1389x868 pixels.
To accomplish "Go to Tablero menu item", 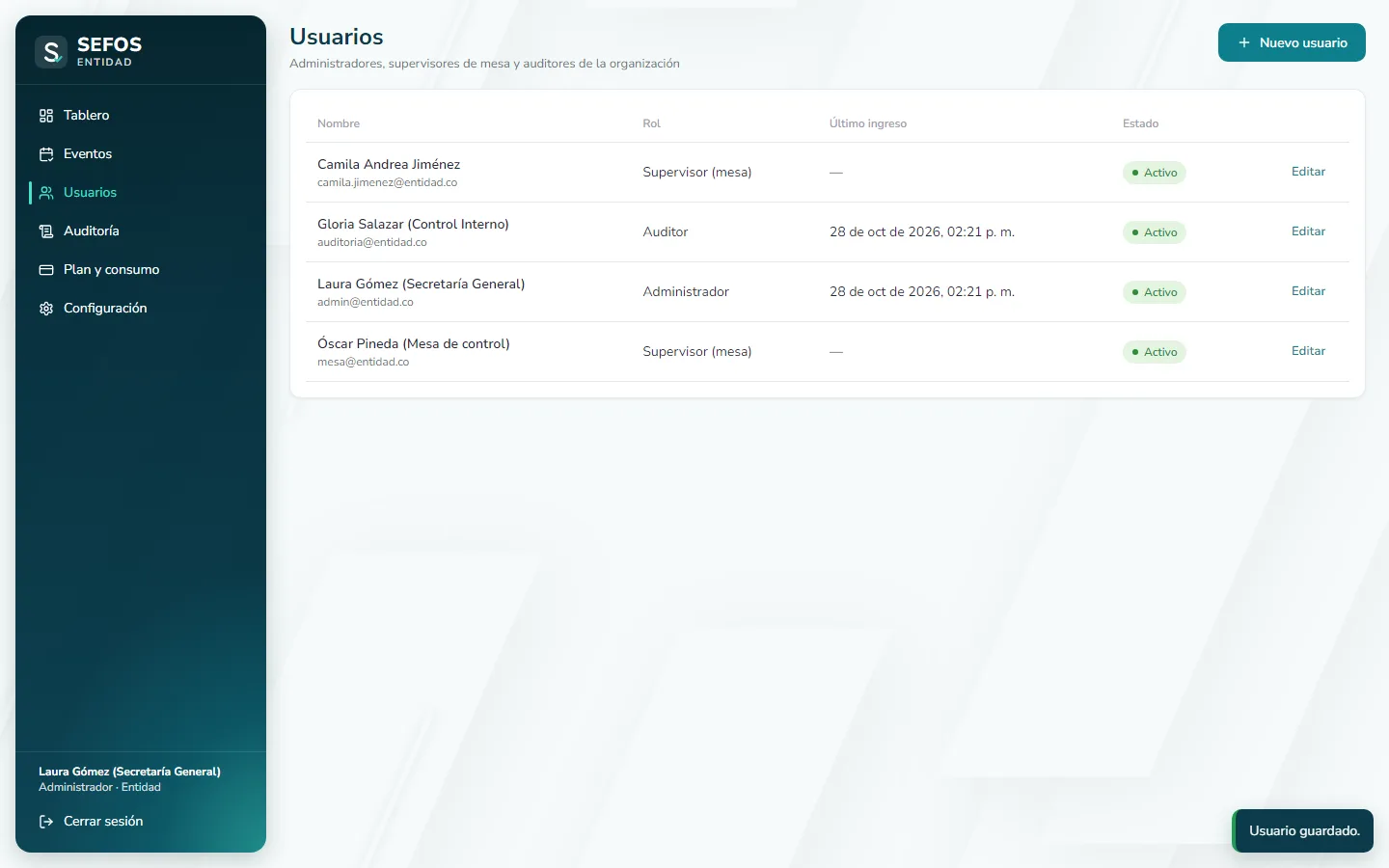I will 141,115.
